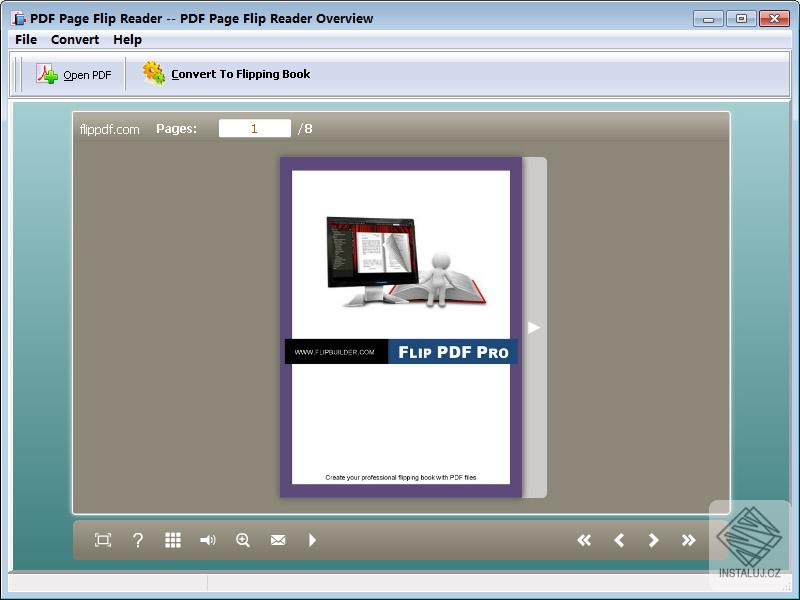
Task: Click the flippdf.com link
Action: click(x=108, y=128)
